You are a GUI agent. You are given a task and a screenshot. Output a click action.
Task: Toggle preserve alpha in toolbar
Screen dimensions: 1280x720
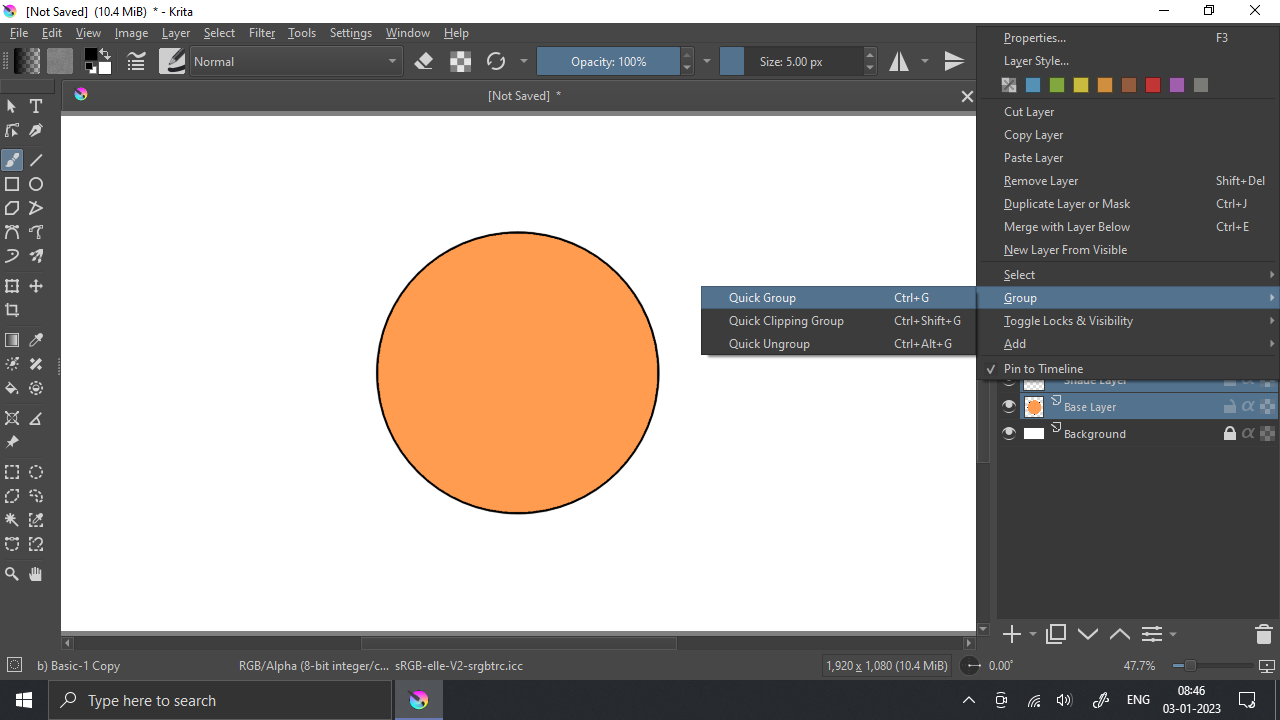point(460,61)
